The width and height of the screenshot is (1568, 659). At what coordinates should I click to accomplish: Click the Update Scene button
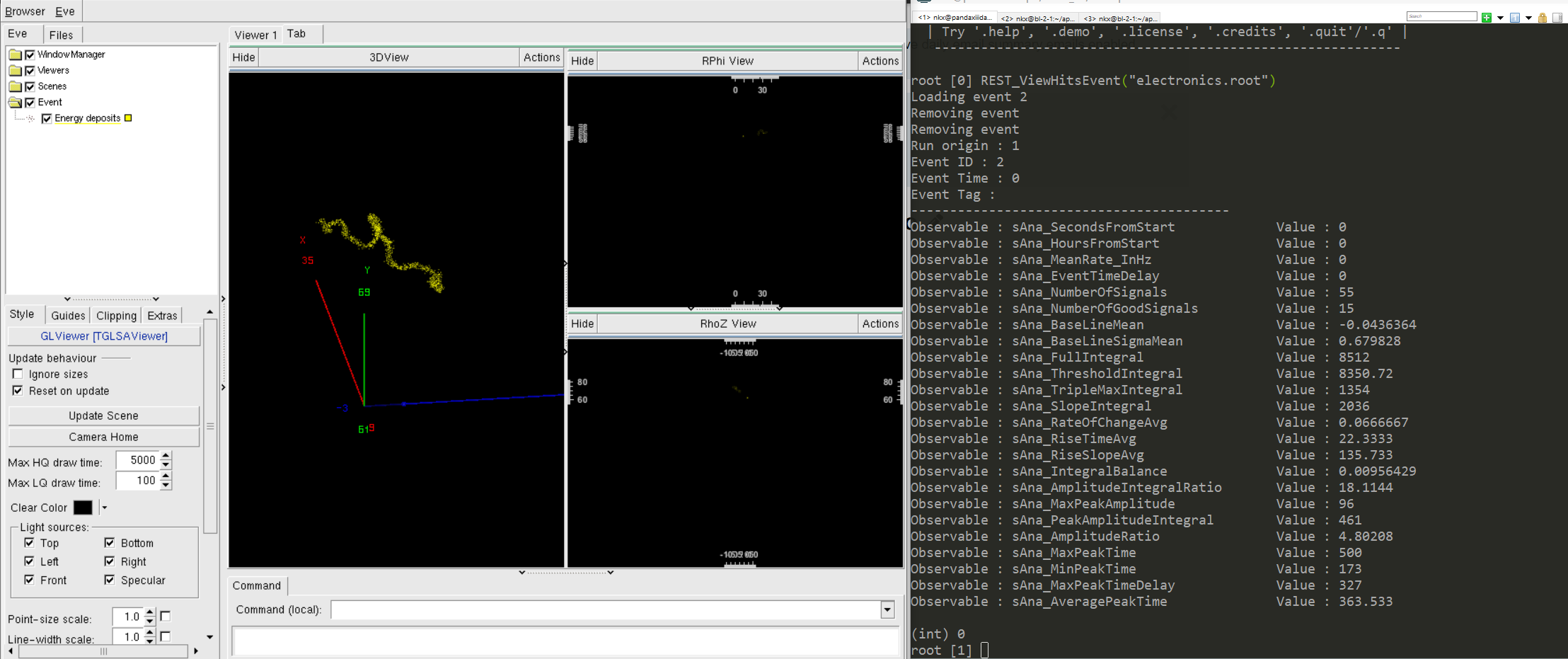[103, 416]
